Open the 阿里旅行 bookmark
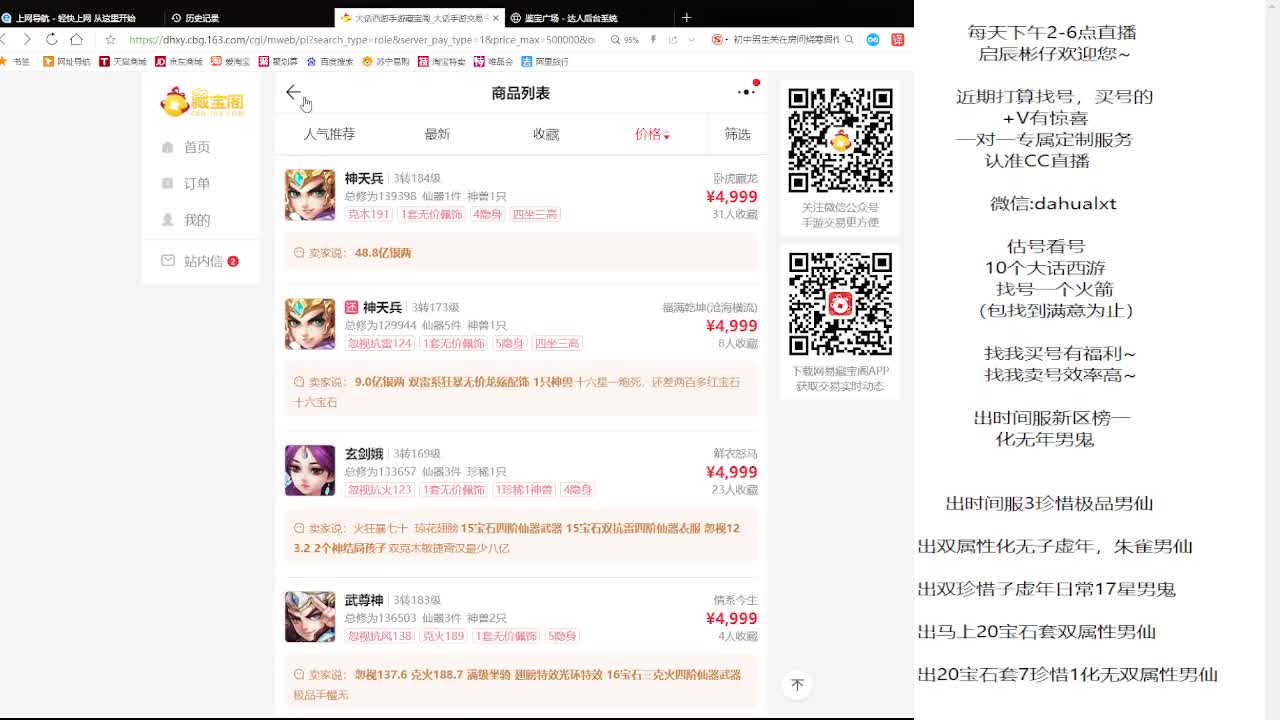 tap(546, 61)
